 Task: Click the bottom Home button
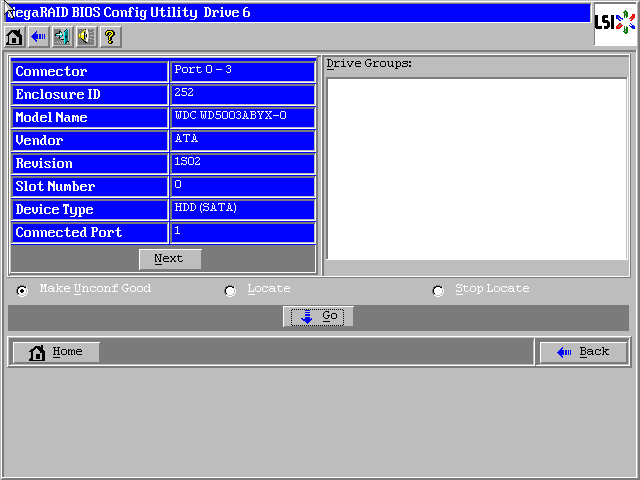click(x=56, y=352)
